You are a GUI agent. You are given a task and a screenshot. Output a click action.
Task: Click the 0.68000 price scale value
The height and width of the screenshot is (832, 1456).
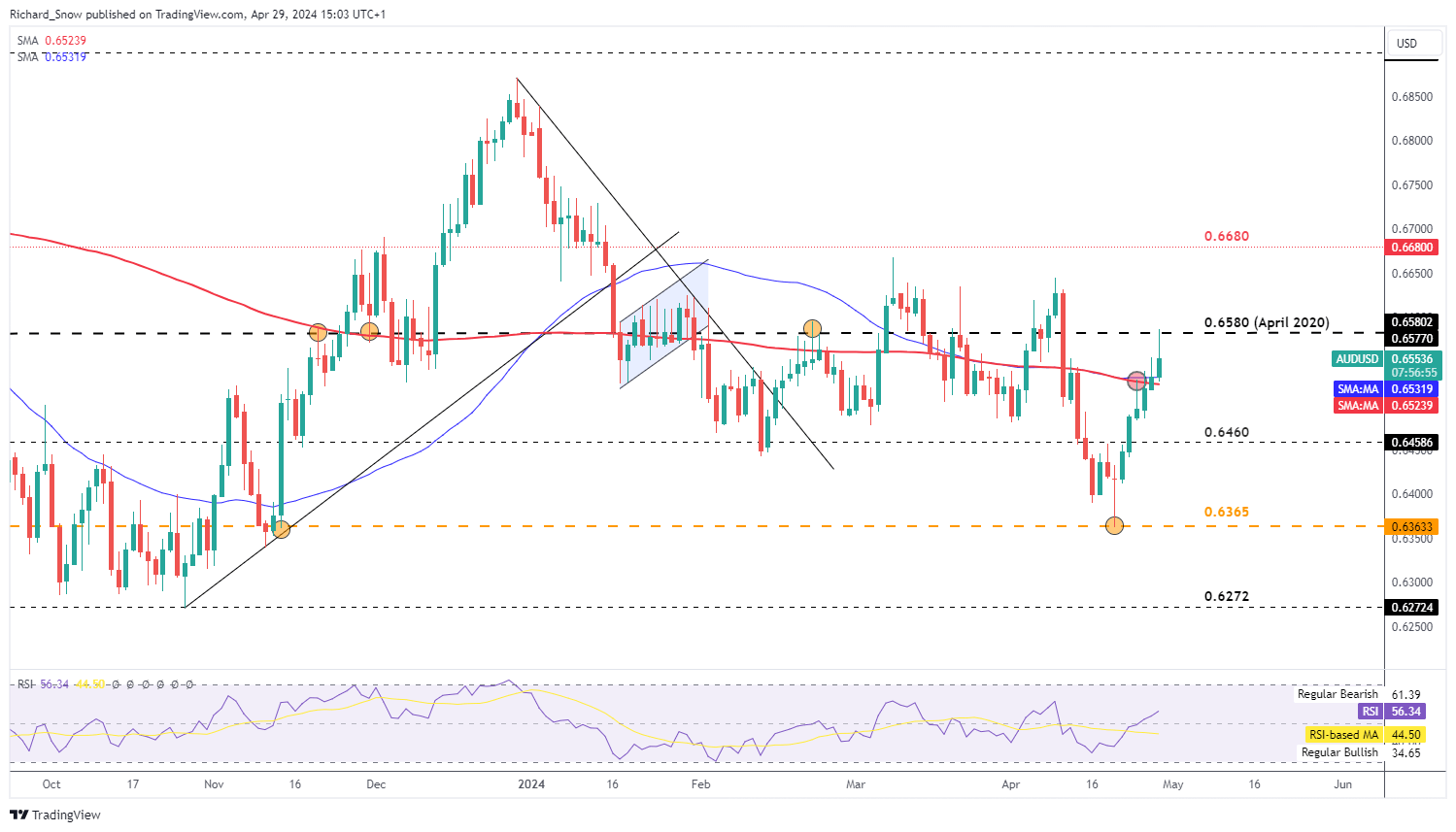click(1412, 141)
